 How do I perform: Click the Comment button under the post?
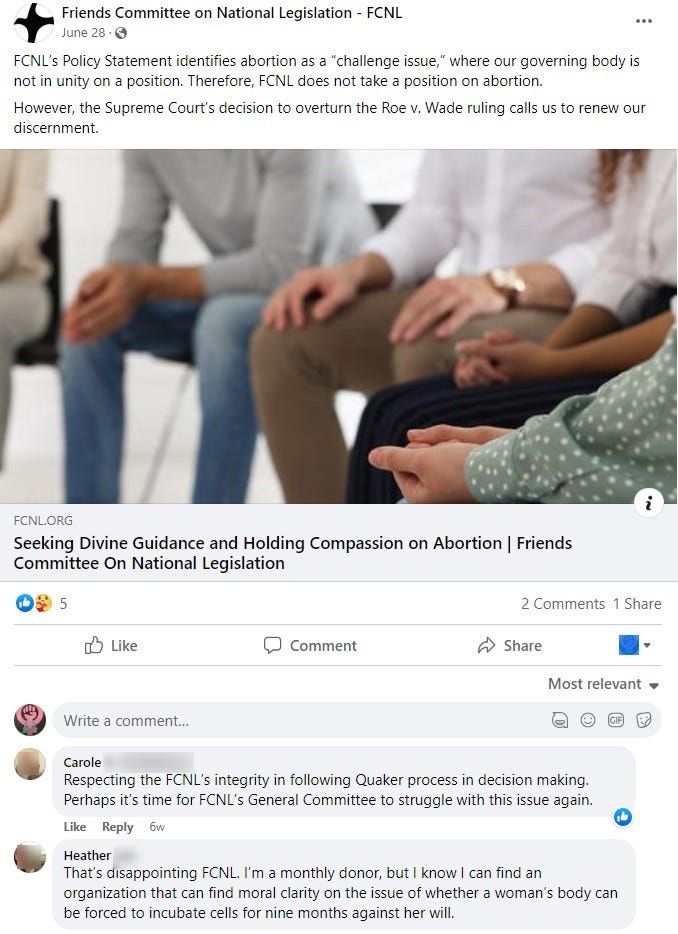(x=310, y=645)
